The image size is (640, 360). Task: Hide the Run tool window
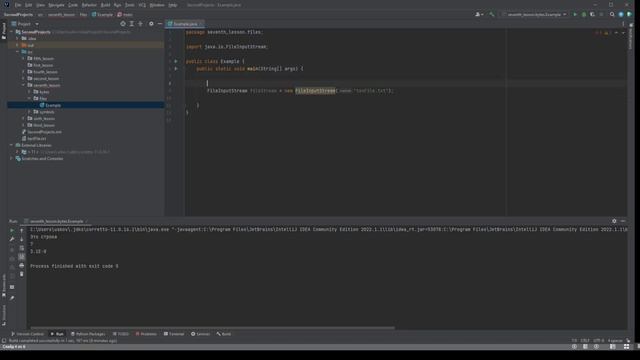click(623, 221)
